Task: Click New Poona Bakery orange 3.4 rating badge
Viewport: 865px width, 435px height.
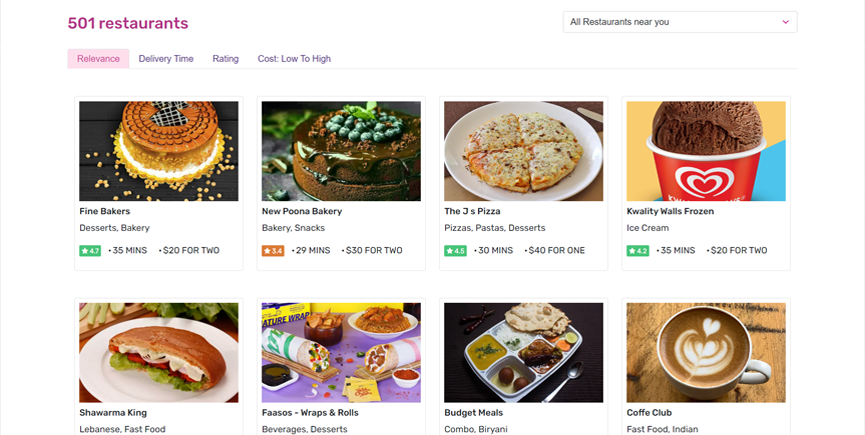Action: pos(273,251)
